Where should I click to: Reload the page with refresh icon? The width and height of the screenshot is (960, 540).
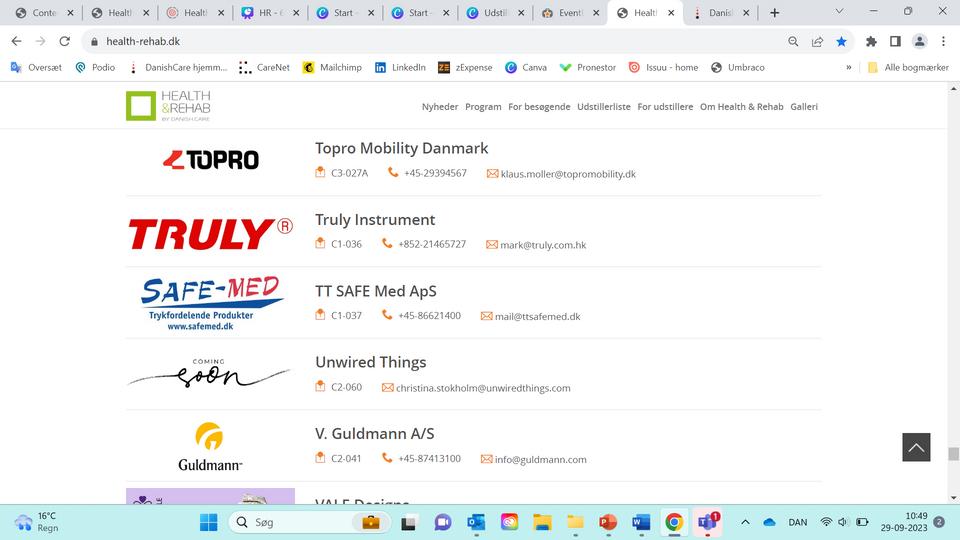pos(64,41)
